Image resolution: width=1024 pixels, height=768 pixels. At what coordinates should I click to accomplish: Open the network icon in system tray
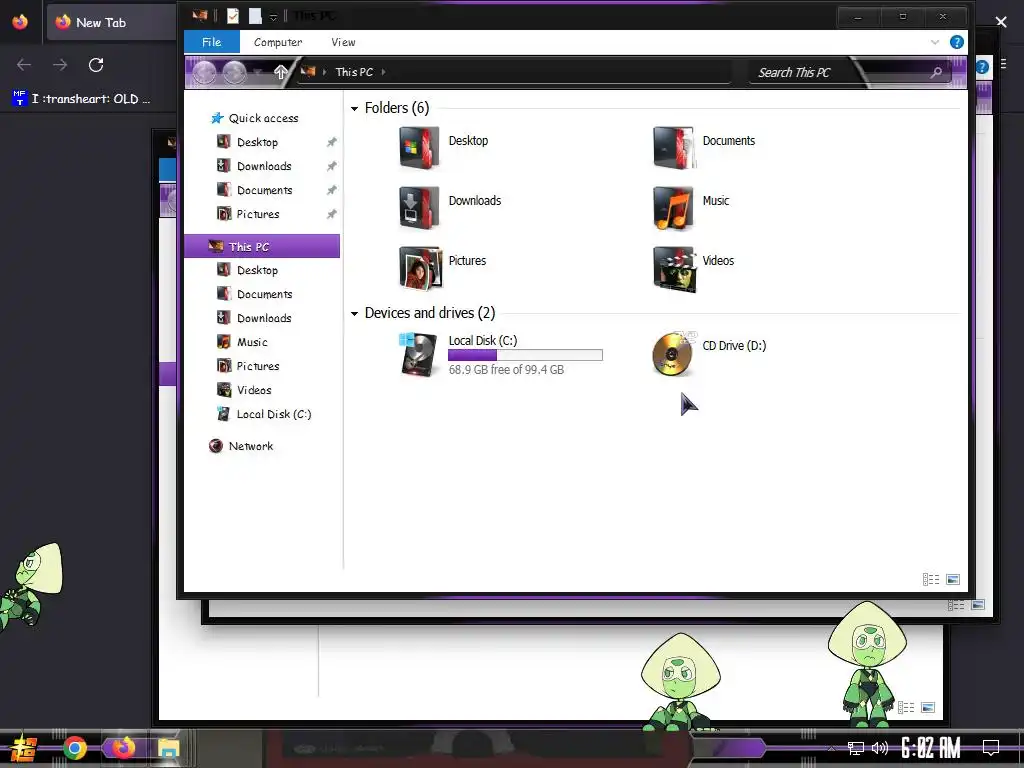pyautogui.click(x=856, y=748)
